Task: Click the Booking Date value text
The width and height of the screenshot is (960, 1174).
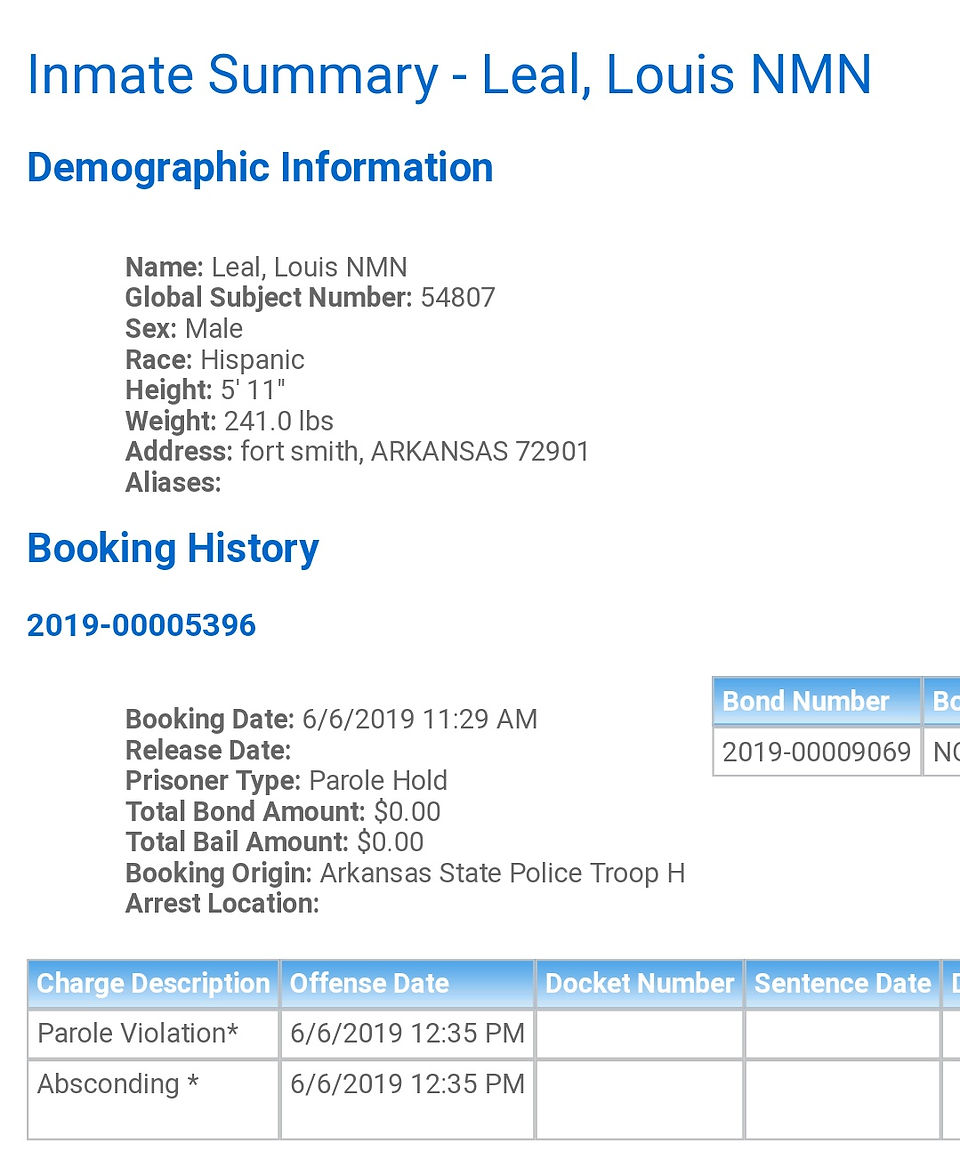Action: (419, 720)
